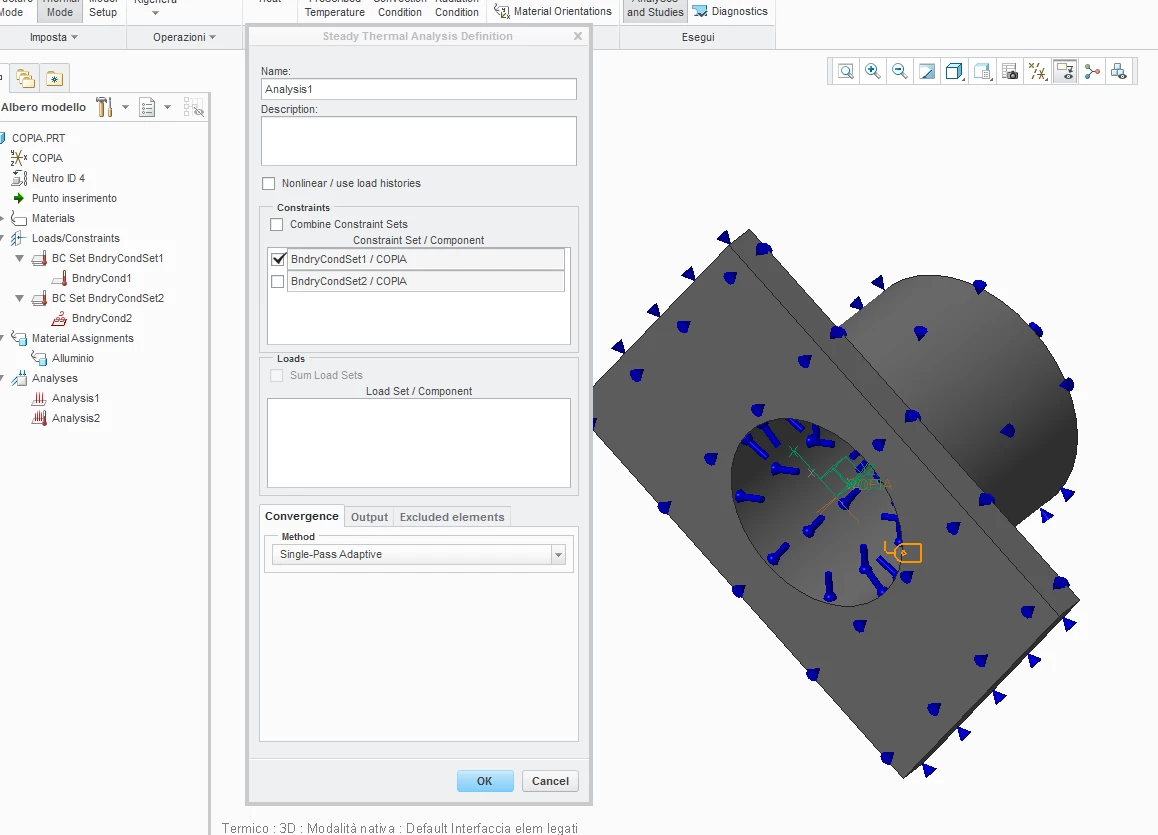Screen dimensions: 1158x835
Task: Toggle the simulation display eye icon
Action: pos(1065,72)
